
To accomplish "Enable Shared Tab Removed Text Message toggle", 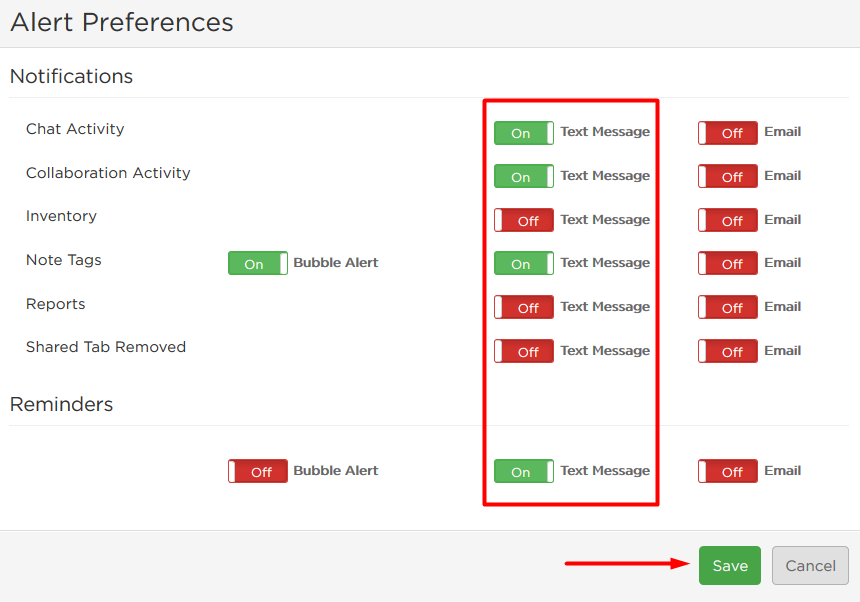I will click(x=524, y=351).
